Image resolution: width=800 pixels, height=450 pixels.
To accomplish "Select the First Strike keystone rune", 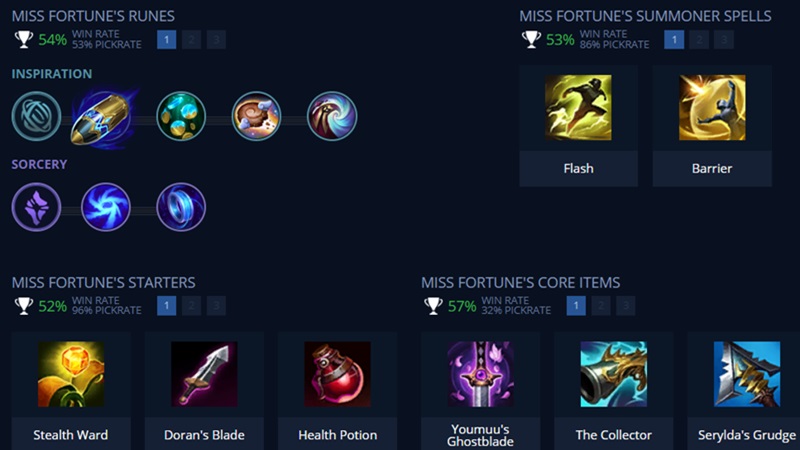I will point(105,118).
